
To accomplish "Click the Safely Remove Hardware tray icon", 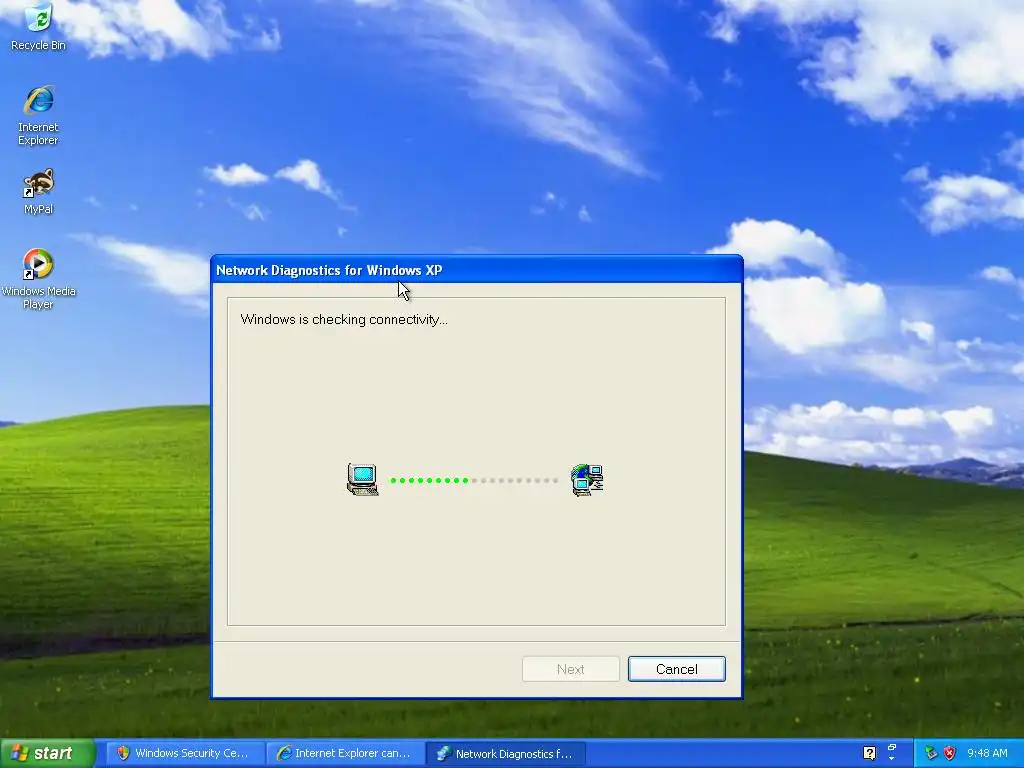I will pyautogui.click(x=931, y=753).
